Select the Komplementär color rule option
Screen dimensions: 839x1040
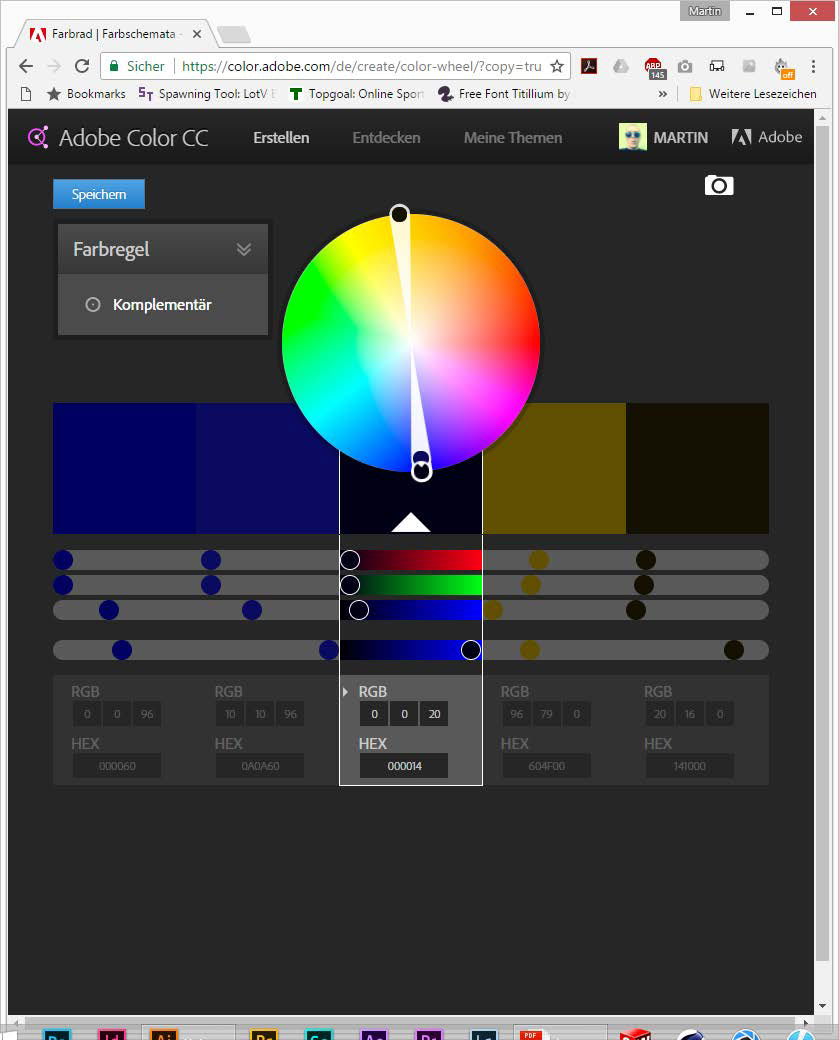pyautogui.click(x=162, y=305)
